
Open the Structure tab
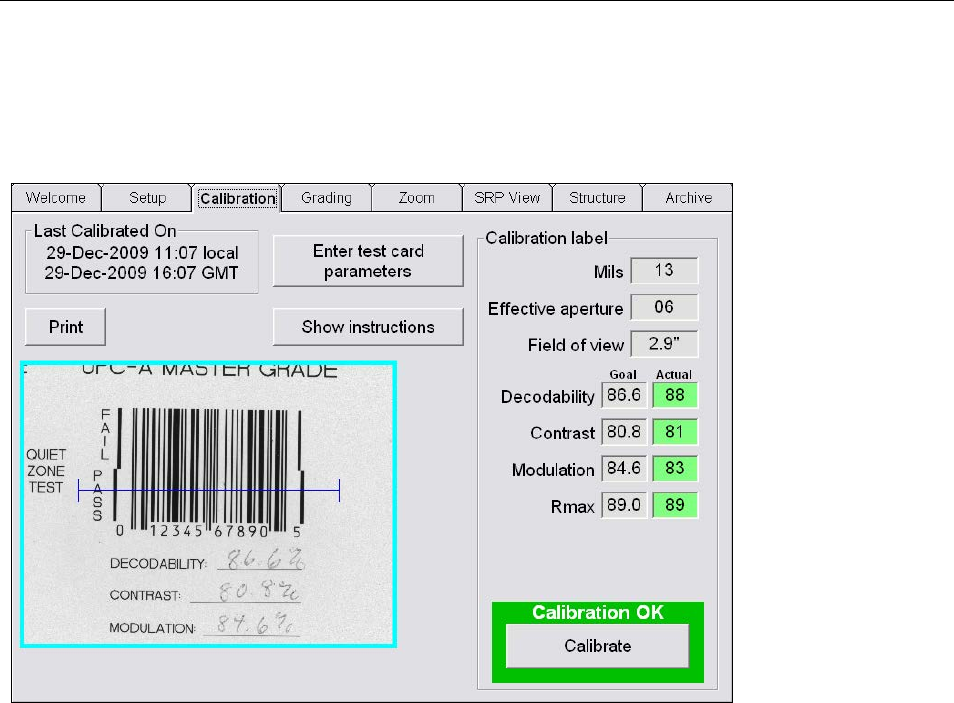pyautogui.click(x=597, y=198)
